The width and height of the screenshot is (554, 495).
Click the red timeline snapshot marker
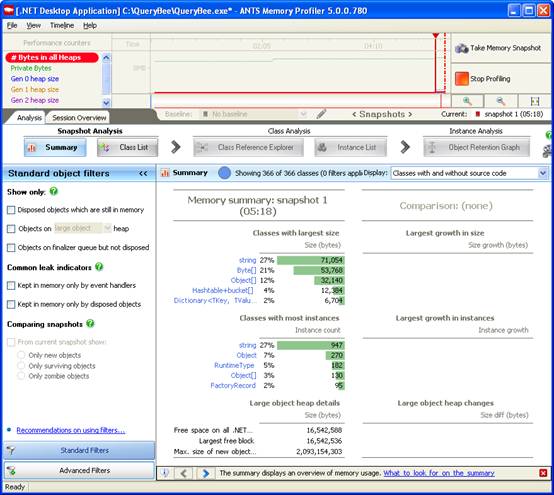point(436,36)
